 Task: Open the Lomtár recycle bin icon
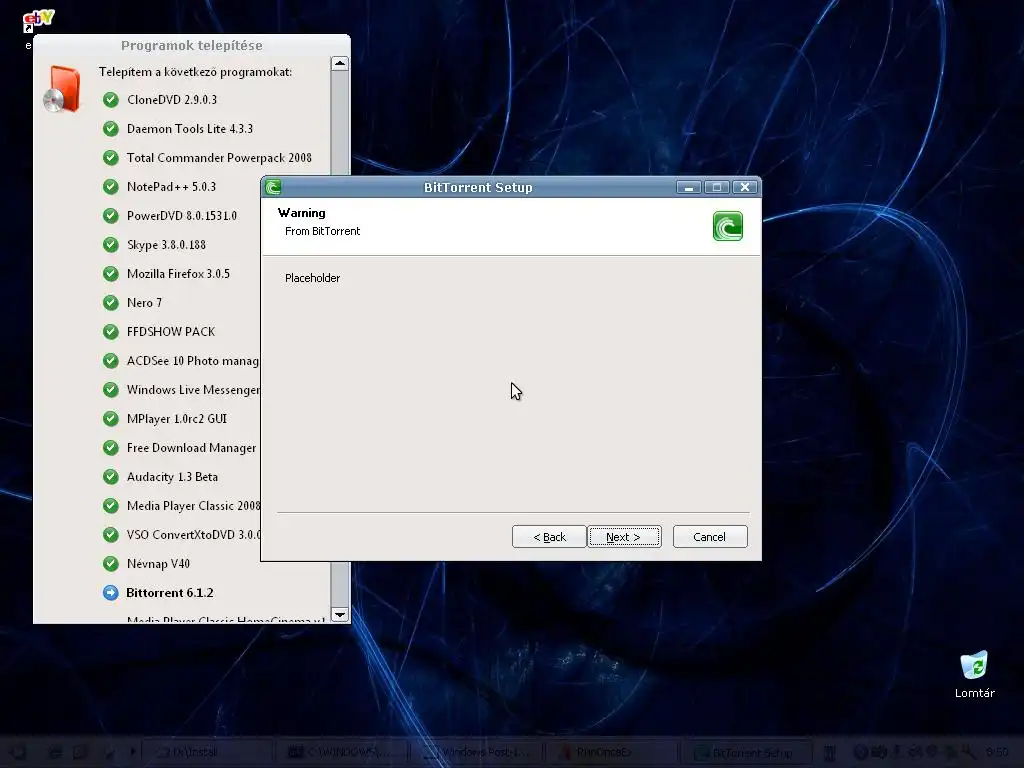point(974,675)
